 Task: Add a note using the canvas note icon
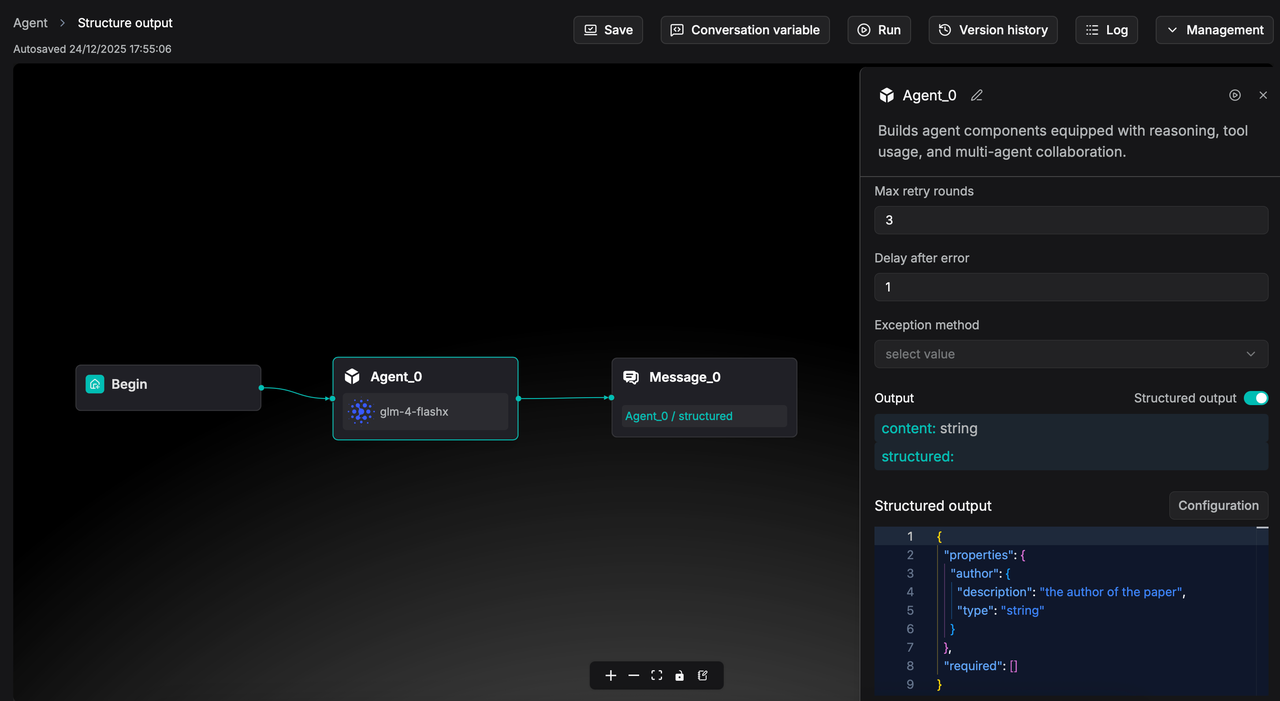coord(703,676)
